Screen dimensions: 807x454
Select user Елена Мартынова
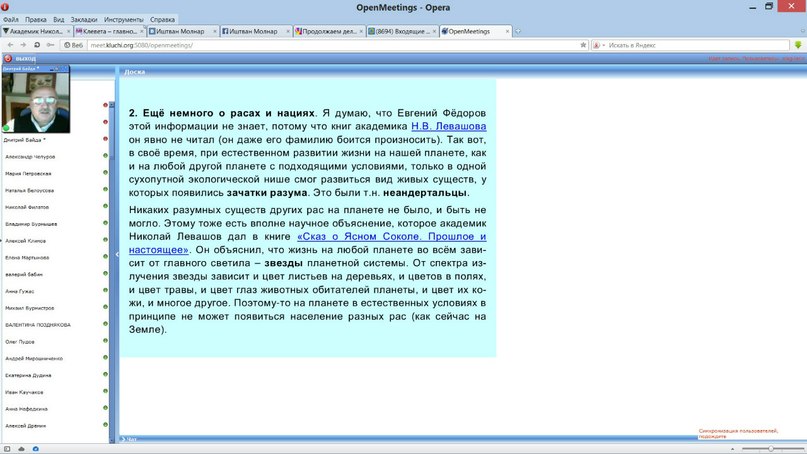click(27, 257)
